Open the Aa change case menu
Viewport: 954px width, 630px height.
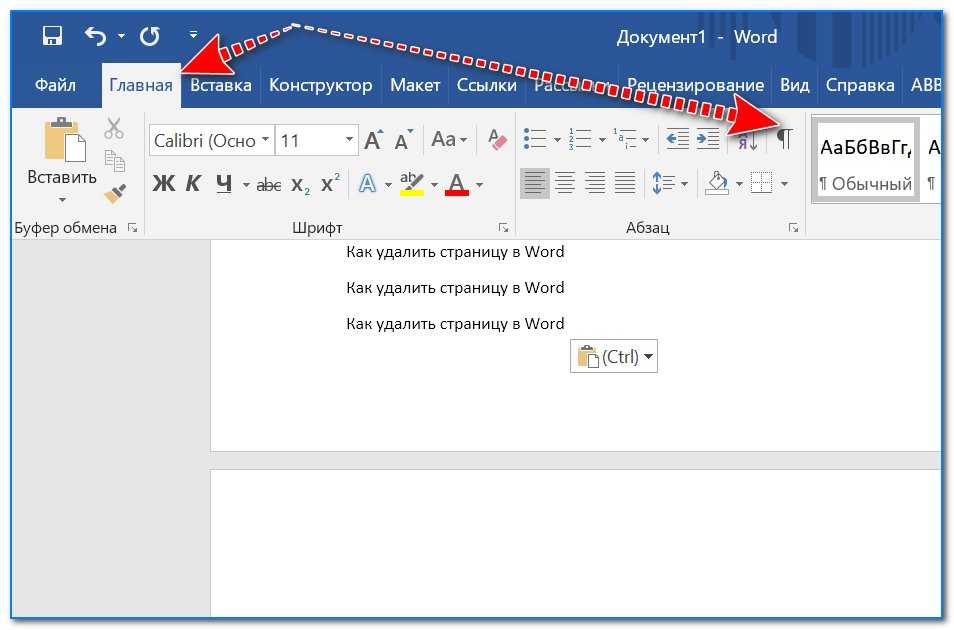tap(449, 140)
